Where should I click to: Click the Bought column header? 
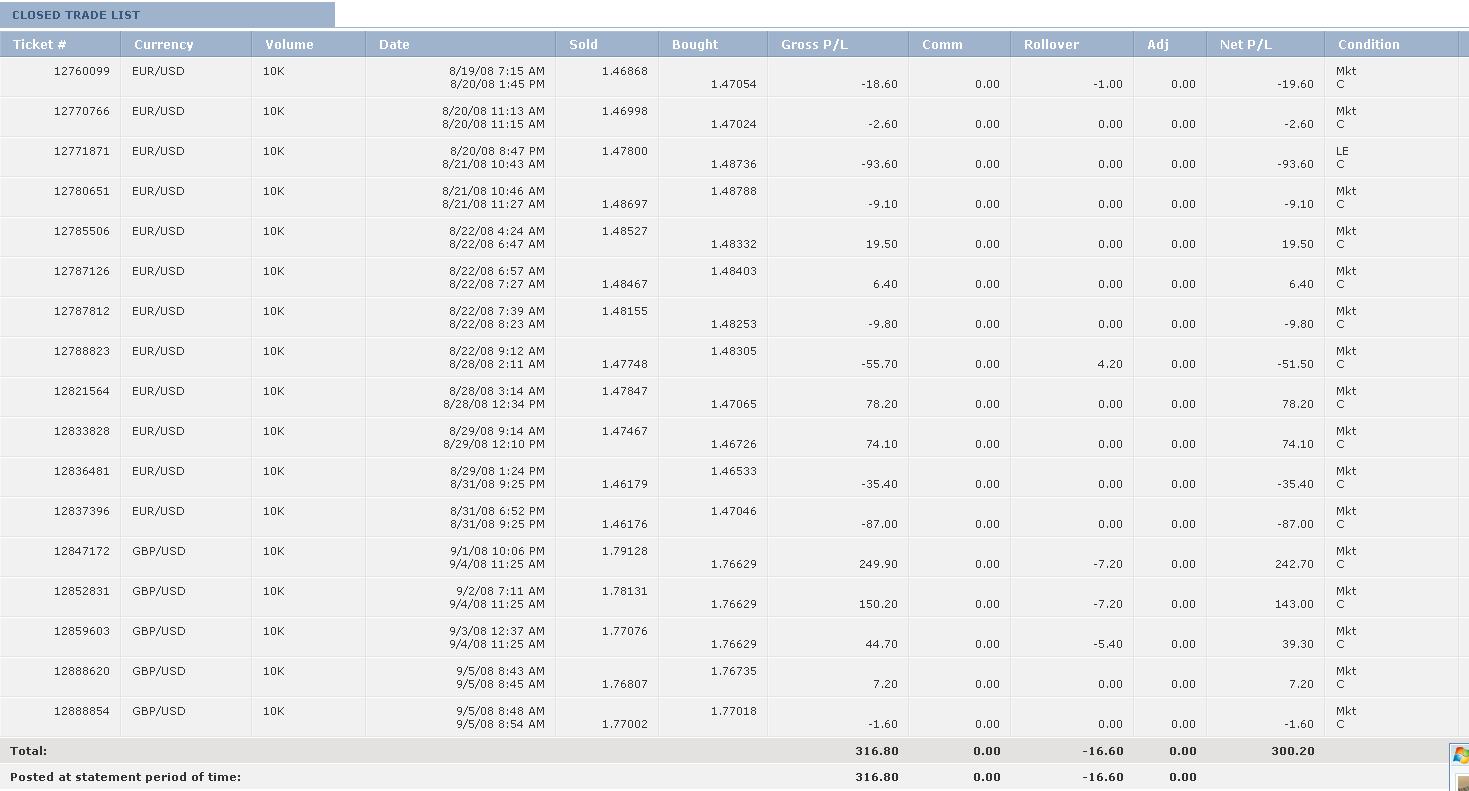coord(713,44)
